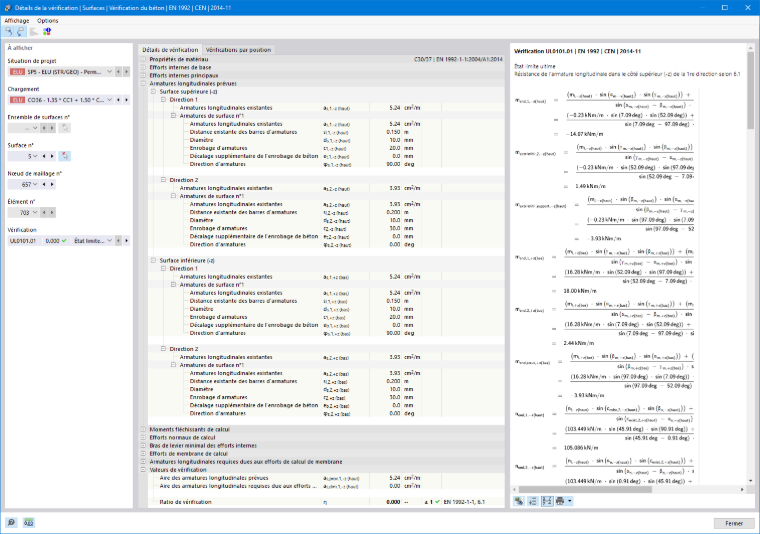Image resolution: width=760 pixels, height=534 pixels.
Task: Go to previous Nœud de maillage with left arrow
Action: point(44,184)
